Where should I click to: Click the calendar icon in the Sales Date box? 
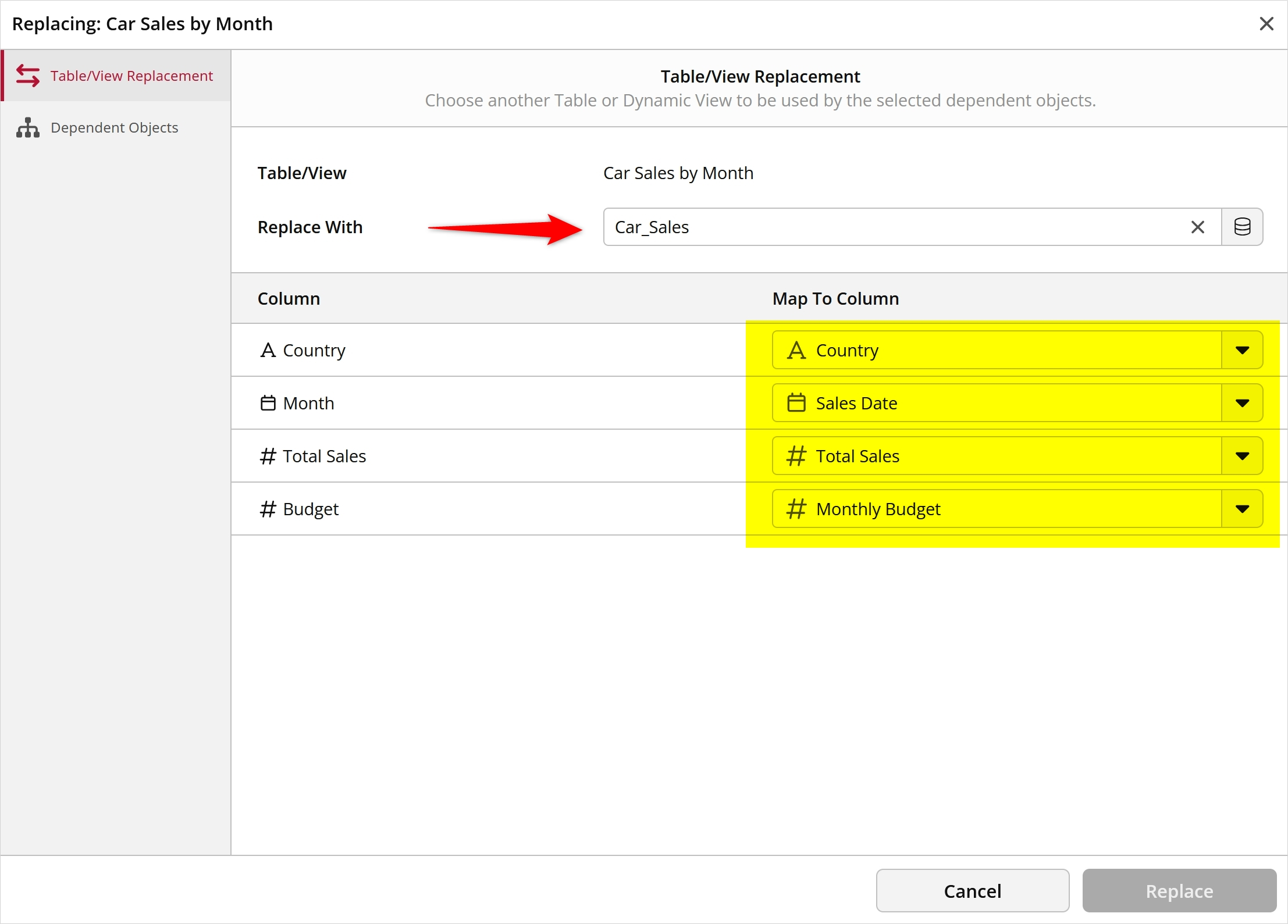[796, 403]
